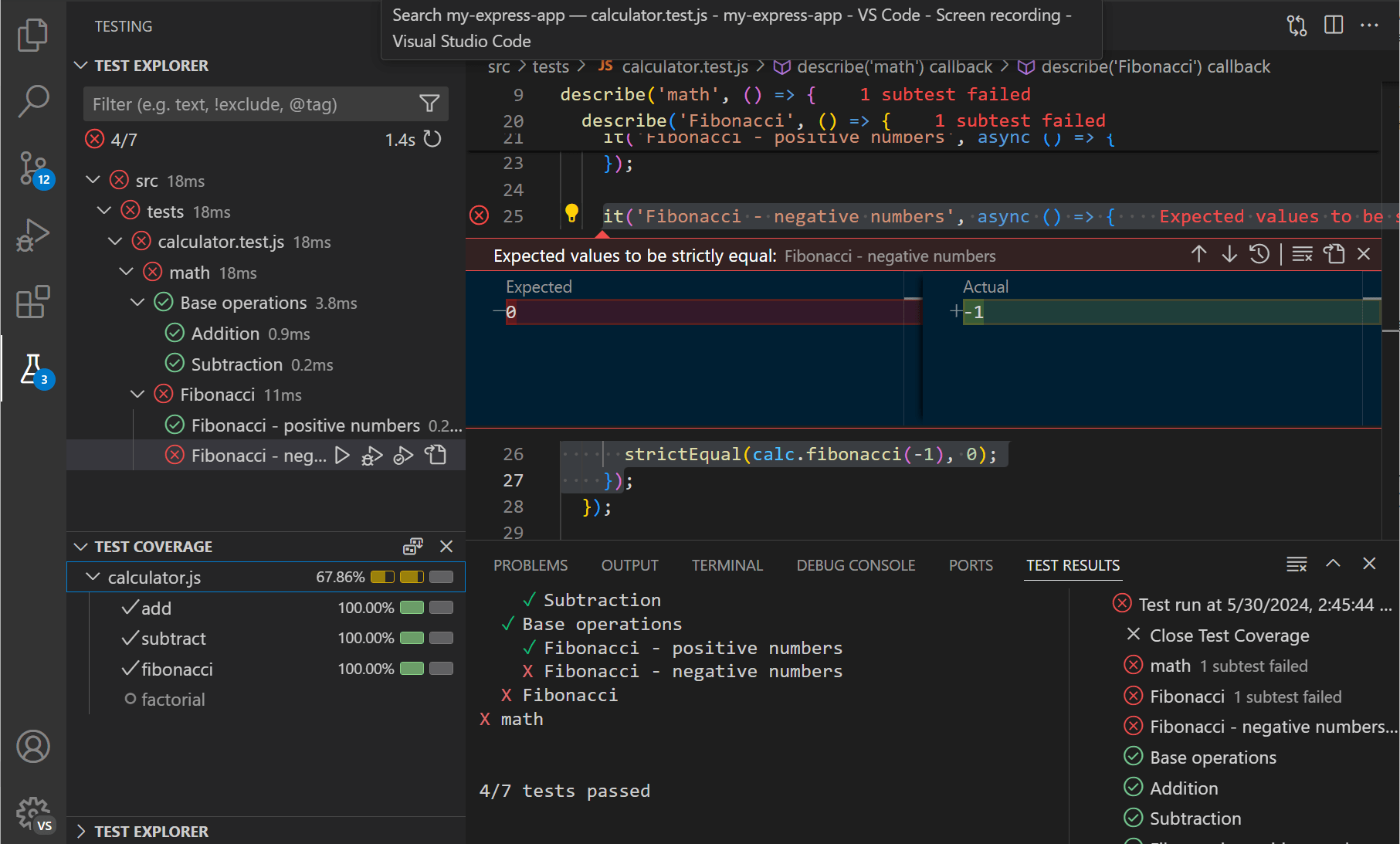
Task: Collapse the src test folder
Action: click(x=93, y=180)
